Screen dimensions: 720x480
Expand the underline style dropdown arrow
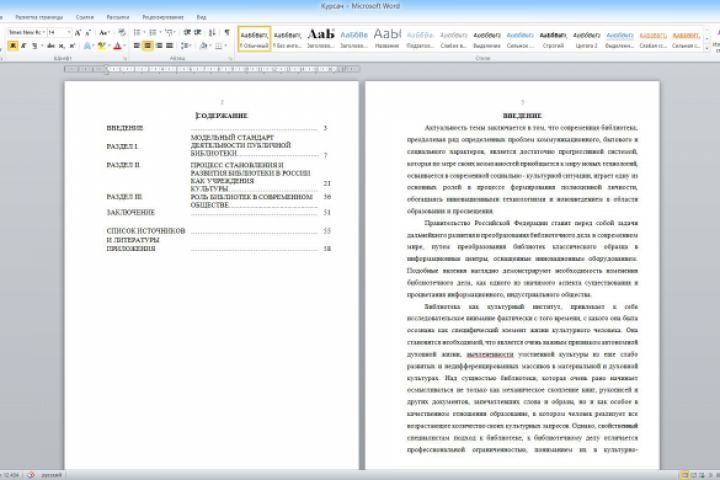(42, 45)
